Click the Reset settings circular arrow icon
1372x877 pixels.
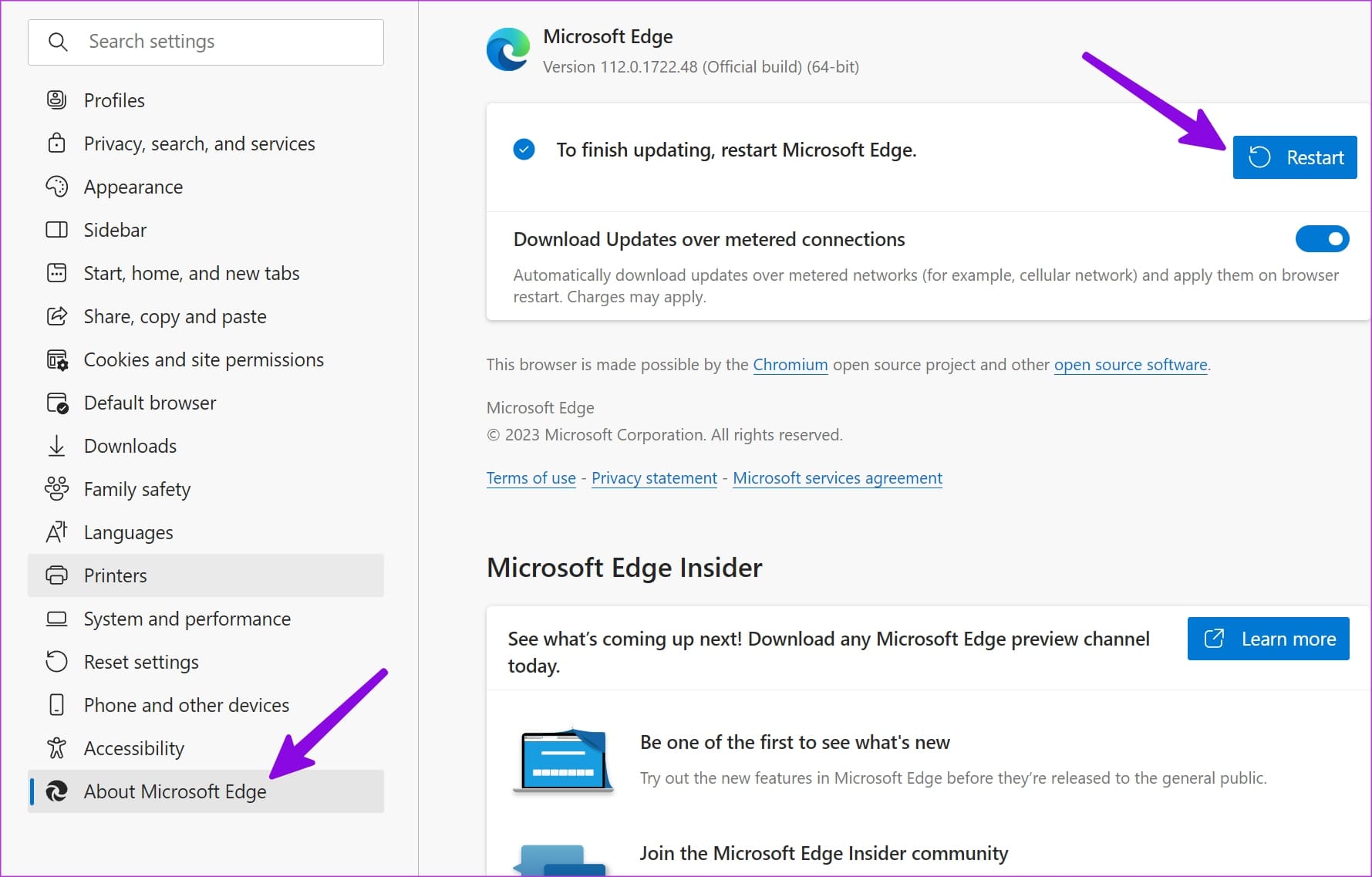click(57, 661)
